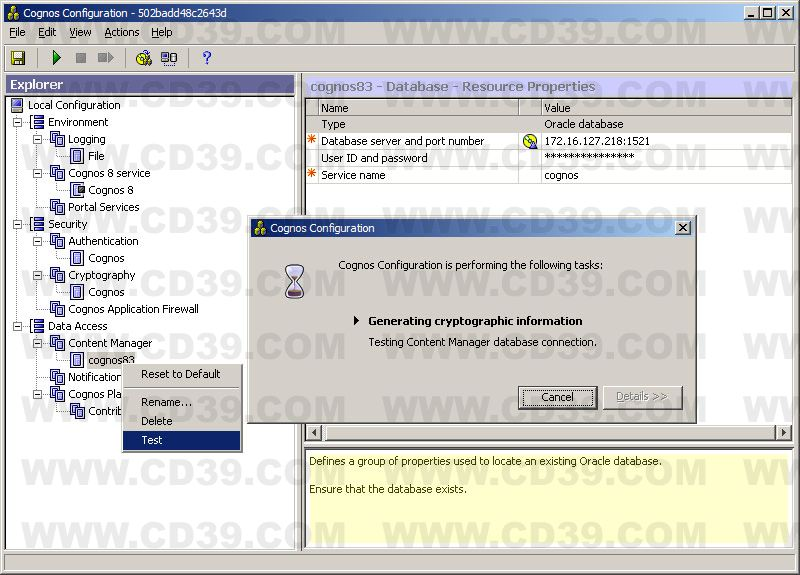Collapse the Cognos Planning tree node
Viewport: 800px width, 575px height.
click(x=37, y=394)
